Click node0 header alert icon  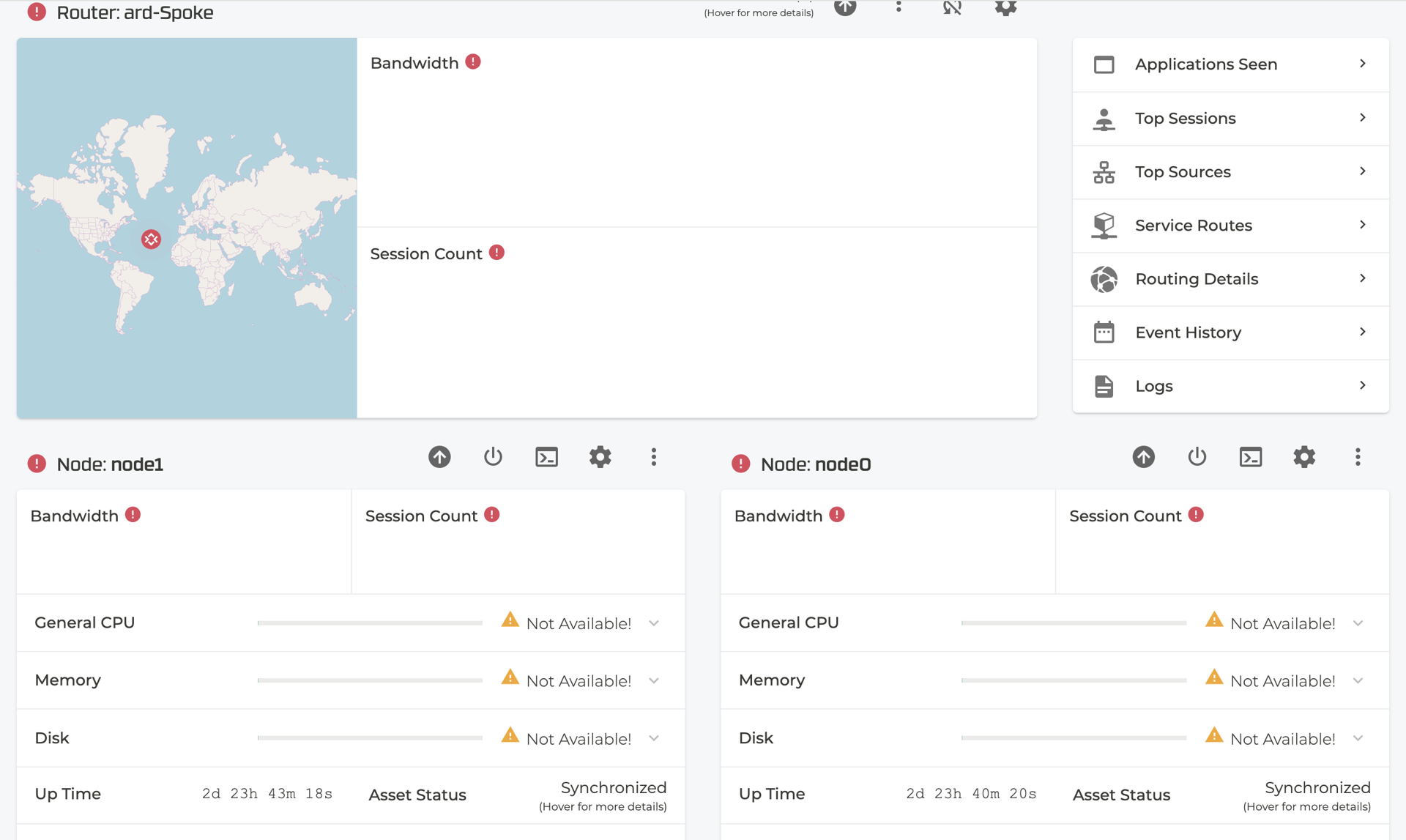[x=740, y=464]
